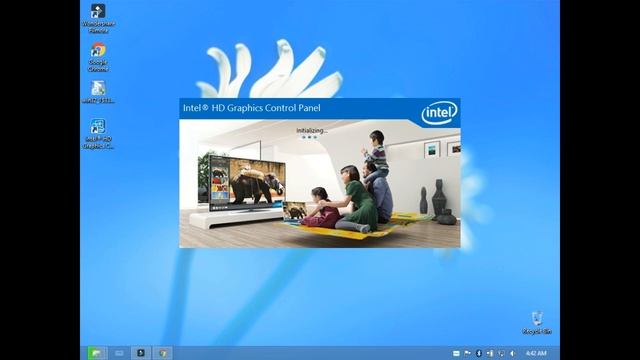Viewport: 640px width, 360px height.
Task: Click the Intel HD Graphics Control Panel title
Action: 251,108
